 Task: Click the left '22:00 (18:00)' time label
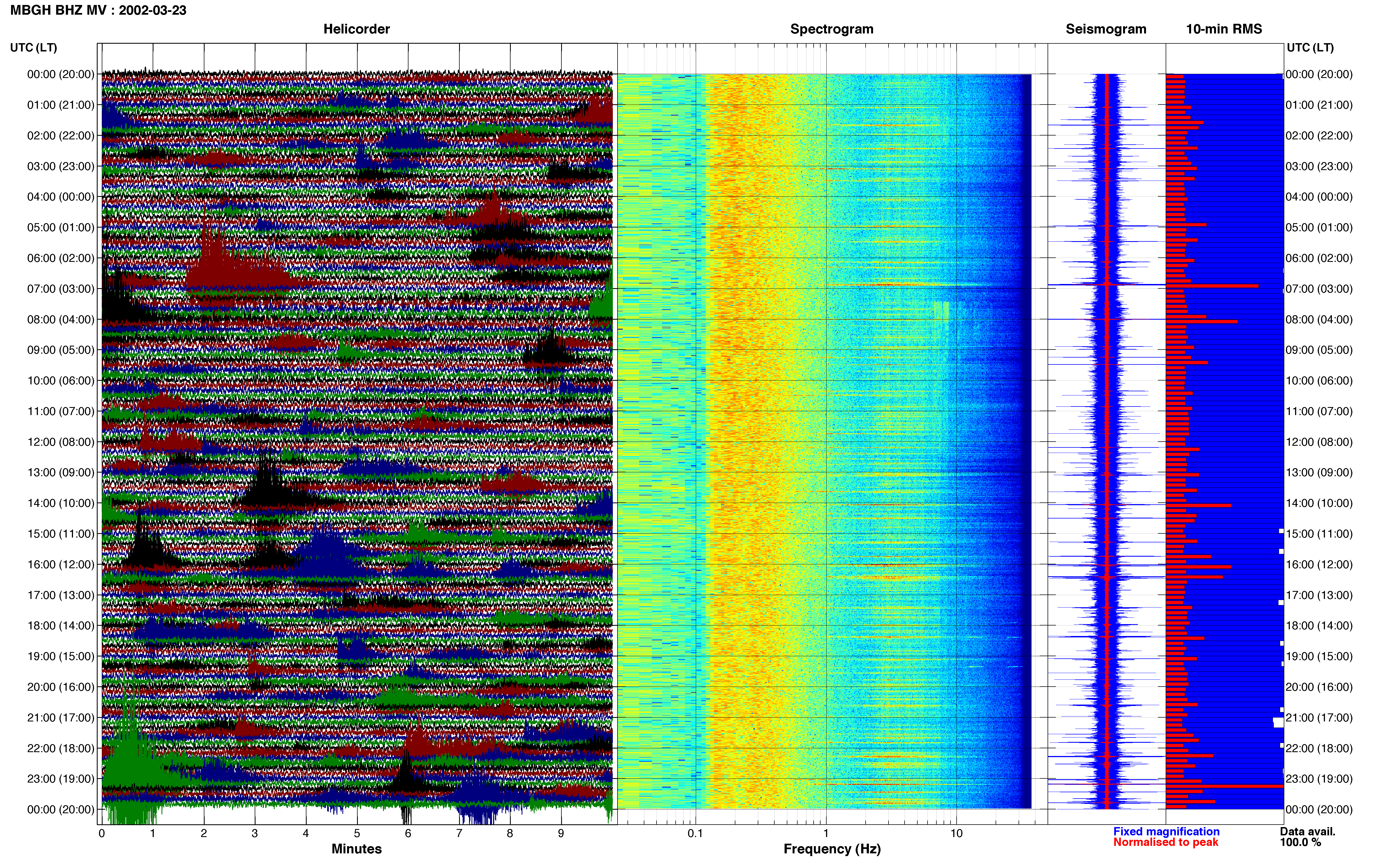[61, 749]
